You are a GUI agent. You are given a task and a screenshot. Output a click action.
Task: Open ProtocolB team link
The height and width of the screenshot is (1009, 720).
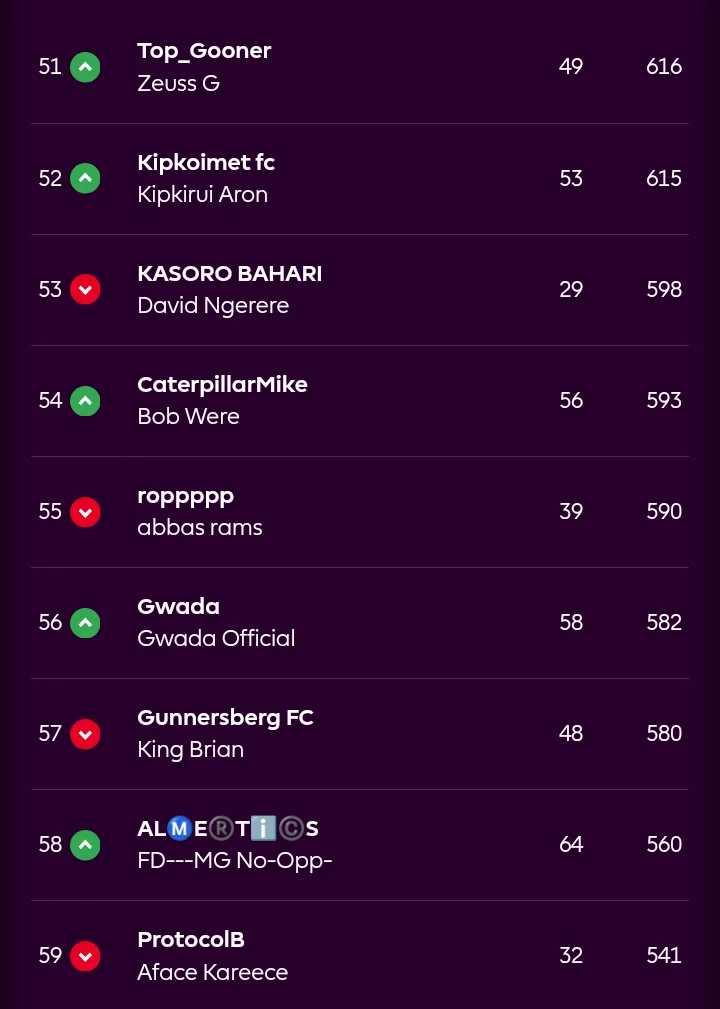[190, 940]
